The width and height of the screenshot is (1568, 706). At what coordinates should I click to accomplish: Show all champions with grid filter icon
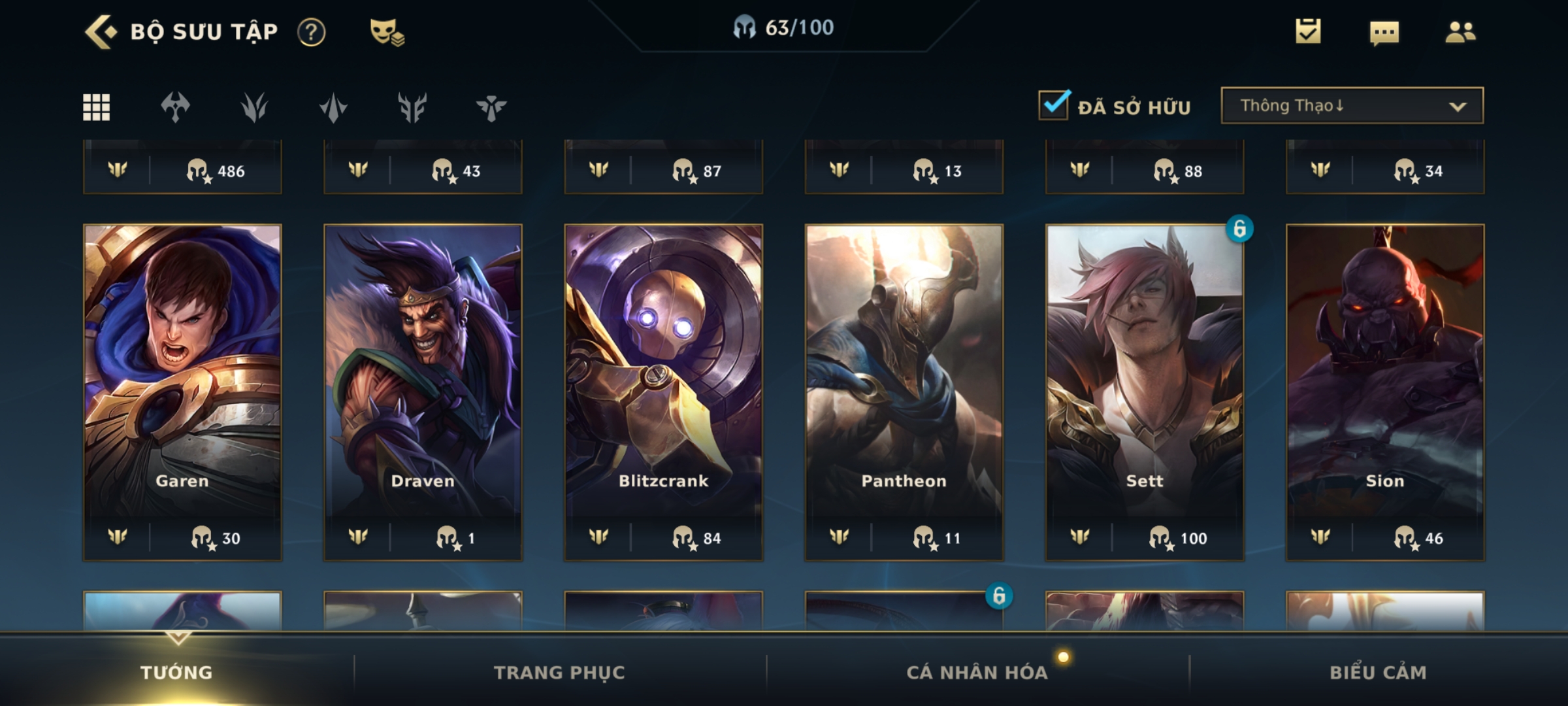click(x=96, y=107)
